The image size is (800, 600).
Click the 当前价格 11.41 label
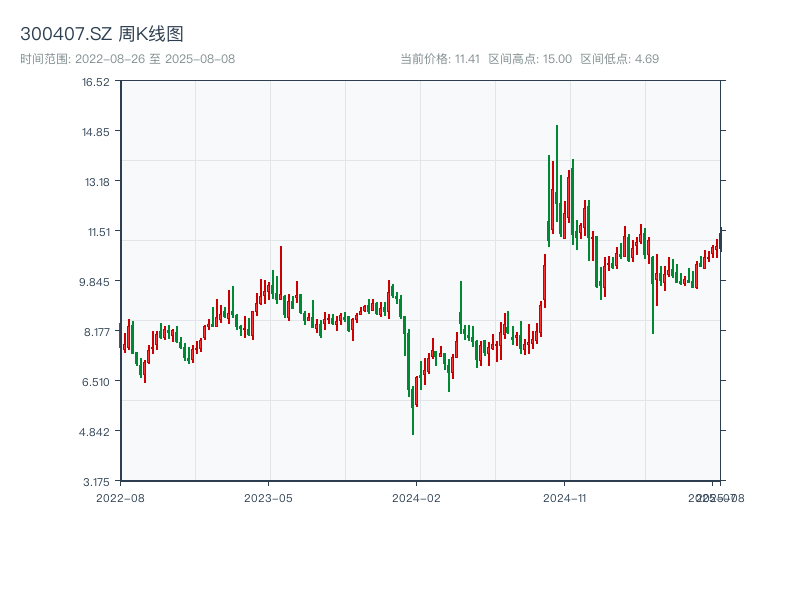(440, 59)
